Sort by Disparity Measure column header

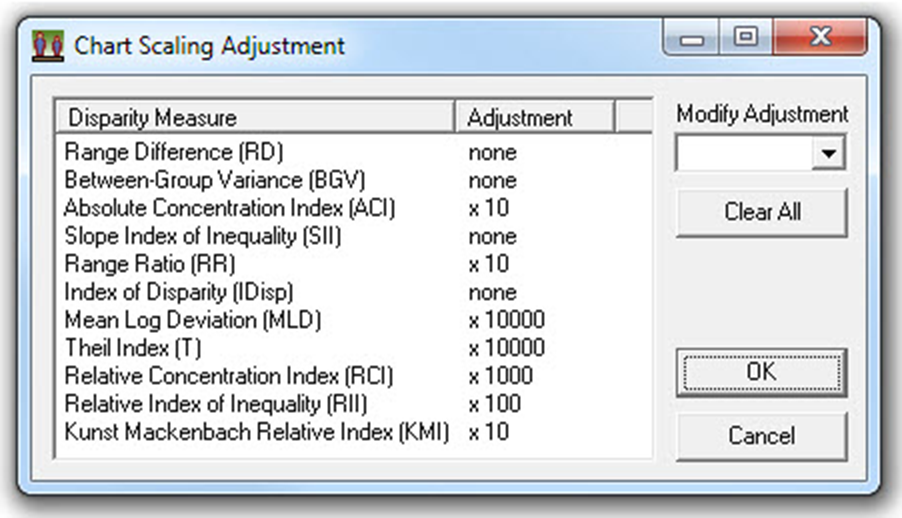click(x=254, y=117)
